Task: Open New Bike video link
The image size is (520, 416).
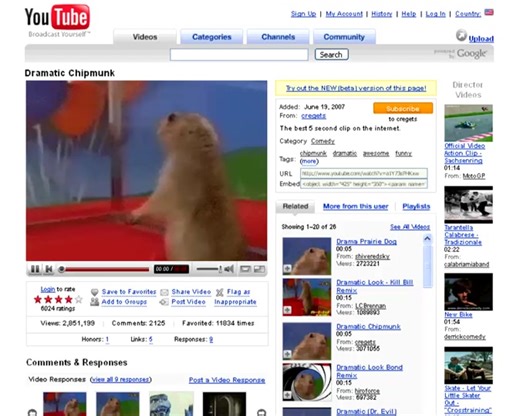Action: point(458,315)
